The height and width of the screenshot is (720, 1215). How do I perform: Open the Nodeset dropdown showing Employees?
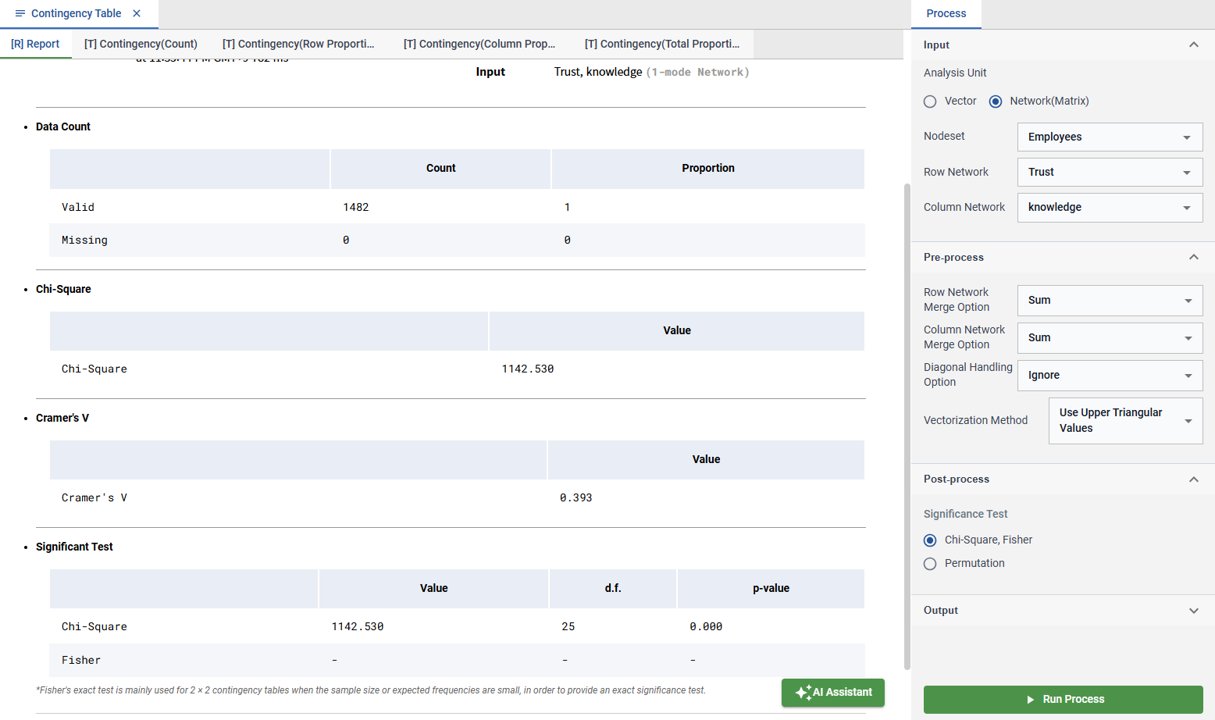[1109, 137]
